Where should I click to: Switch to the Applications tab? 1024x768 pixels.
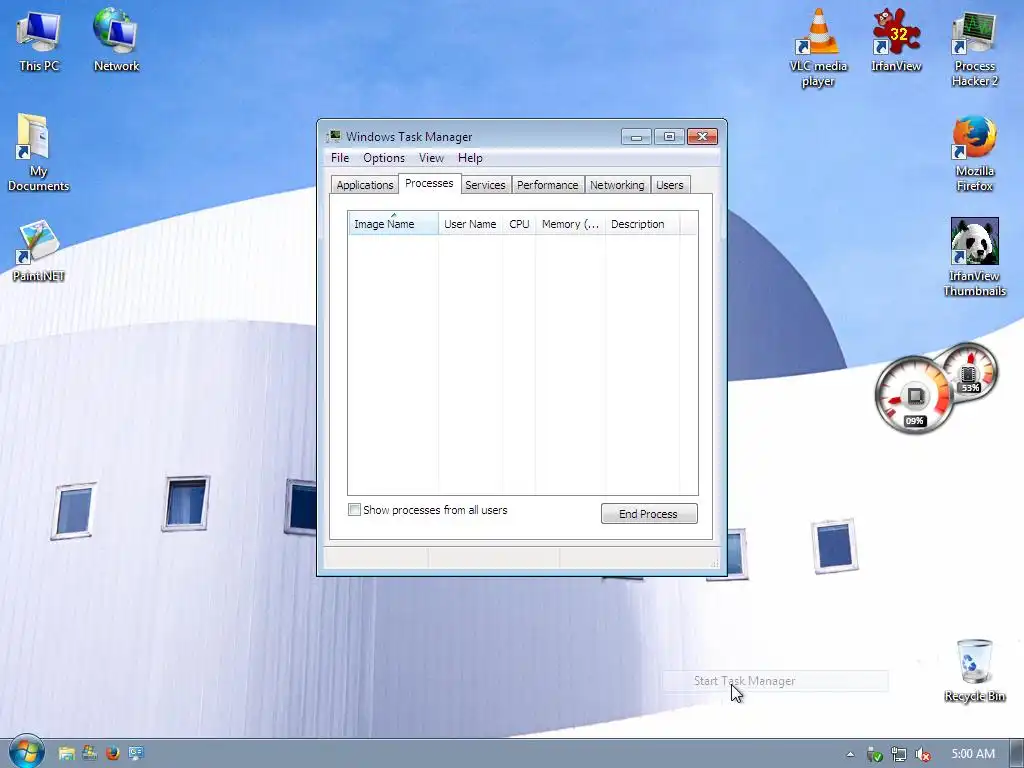coord(364,185)
